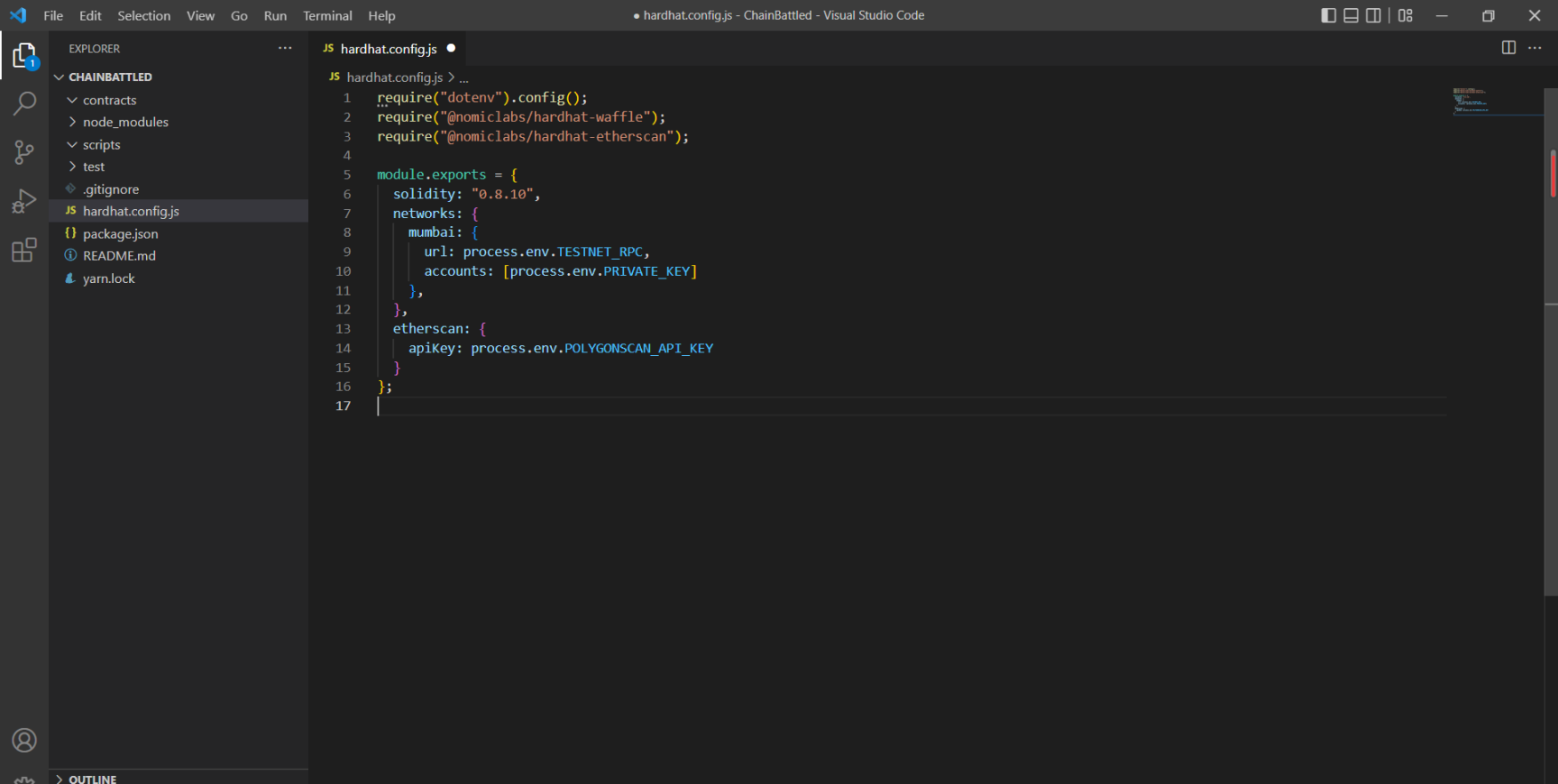This screenshot has width=1558, height=784.
Task: Open the Search view in activity bar
Action: click(24, 104)
